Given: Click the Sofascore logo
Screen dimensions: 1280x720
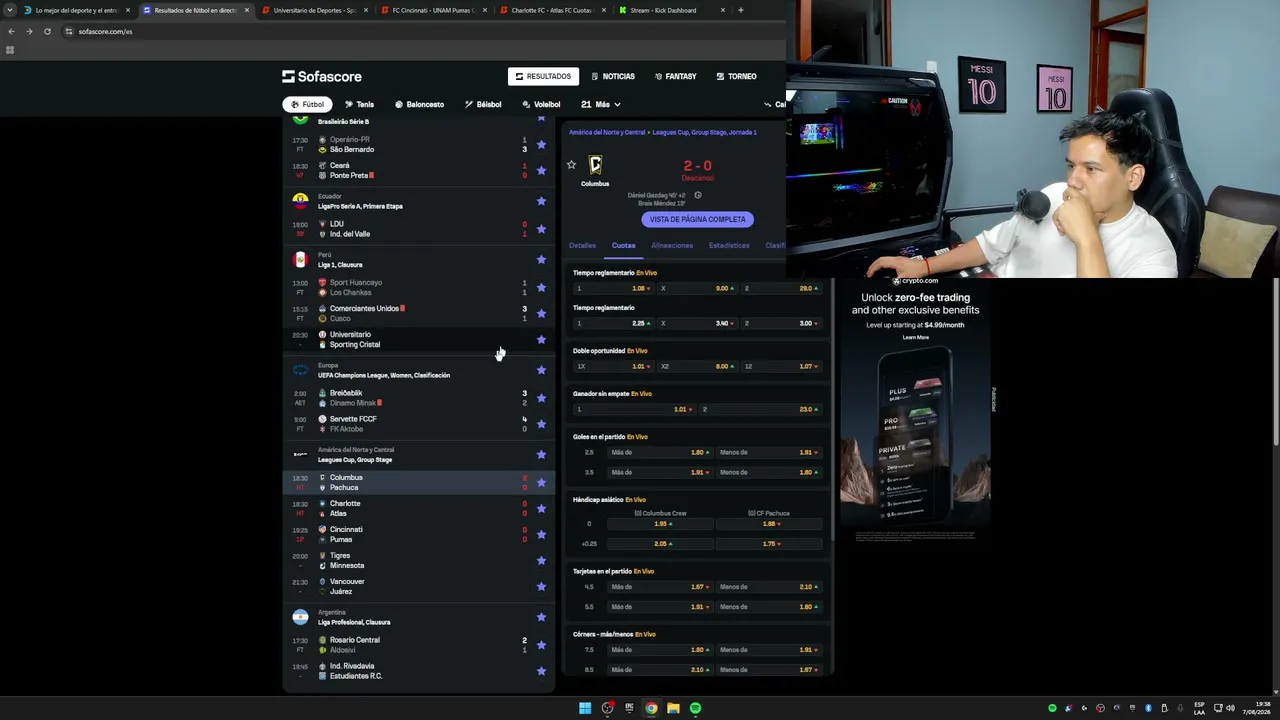Looking at the screenshot, I should pyautogui.click(x=322, y=76).
